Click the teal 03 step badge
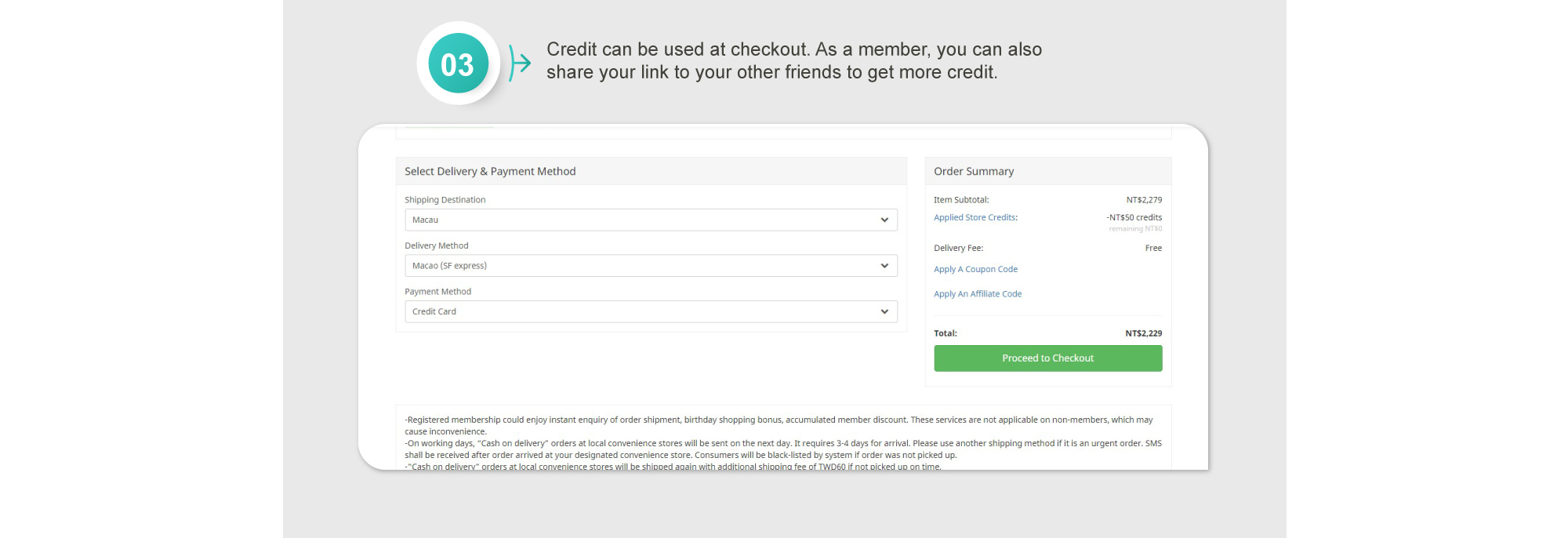Image resolution: width=1568 pixels, height=538 pixels. coord(458,64)
